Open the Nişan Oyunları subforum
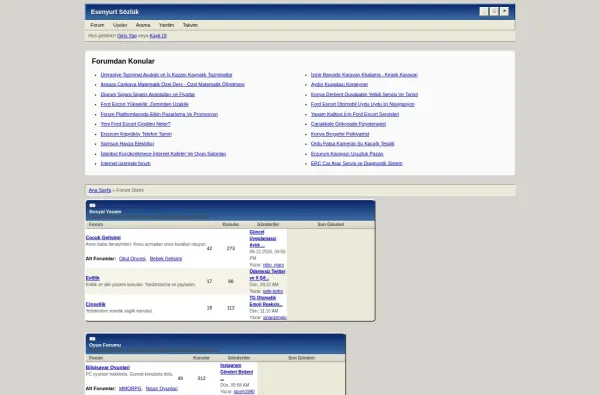Screen dimensions: 600x395 161,388
